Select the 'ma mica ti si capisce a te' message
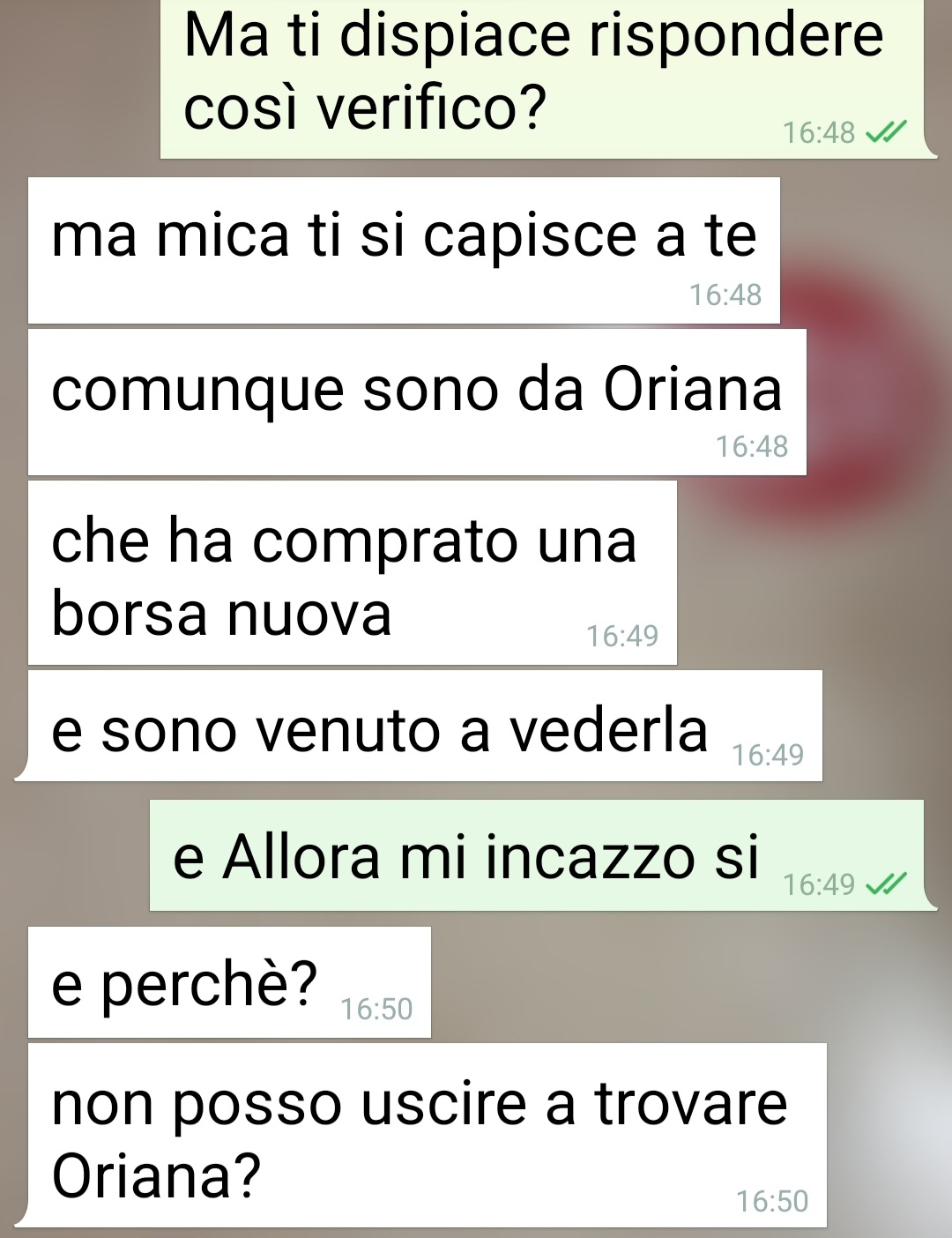Viewport: 952px width, 1238px height. click(x=404, y=250)
